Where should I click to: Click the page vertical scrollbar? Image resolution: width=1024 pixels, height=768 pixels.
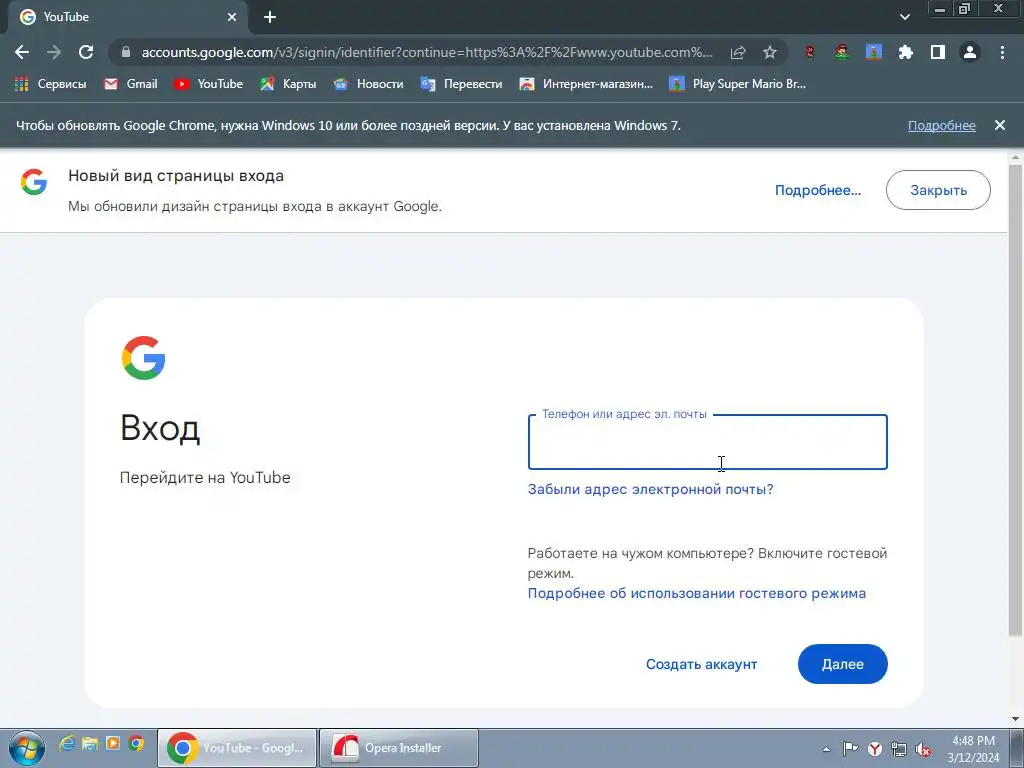click(x=1015, y=398)
